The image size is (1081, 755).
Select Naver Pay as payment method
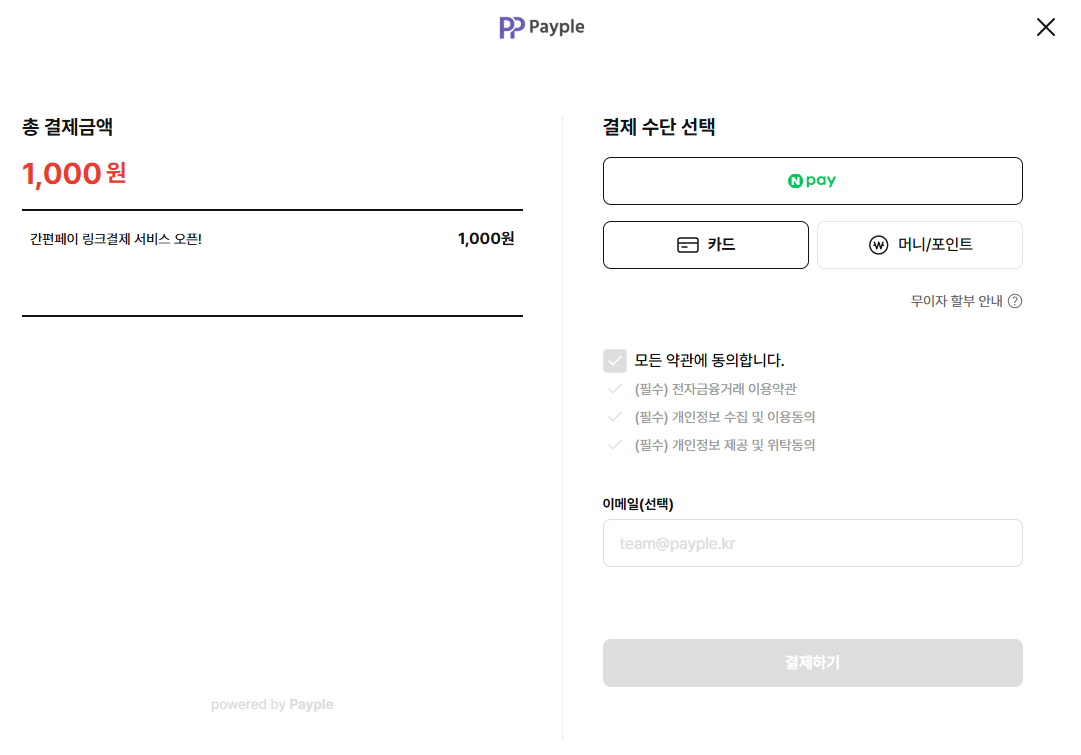812,180
